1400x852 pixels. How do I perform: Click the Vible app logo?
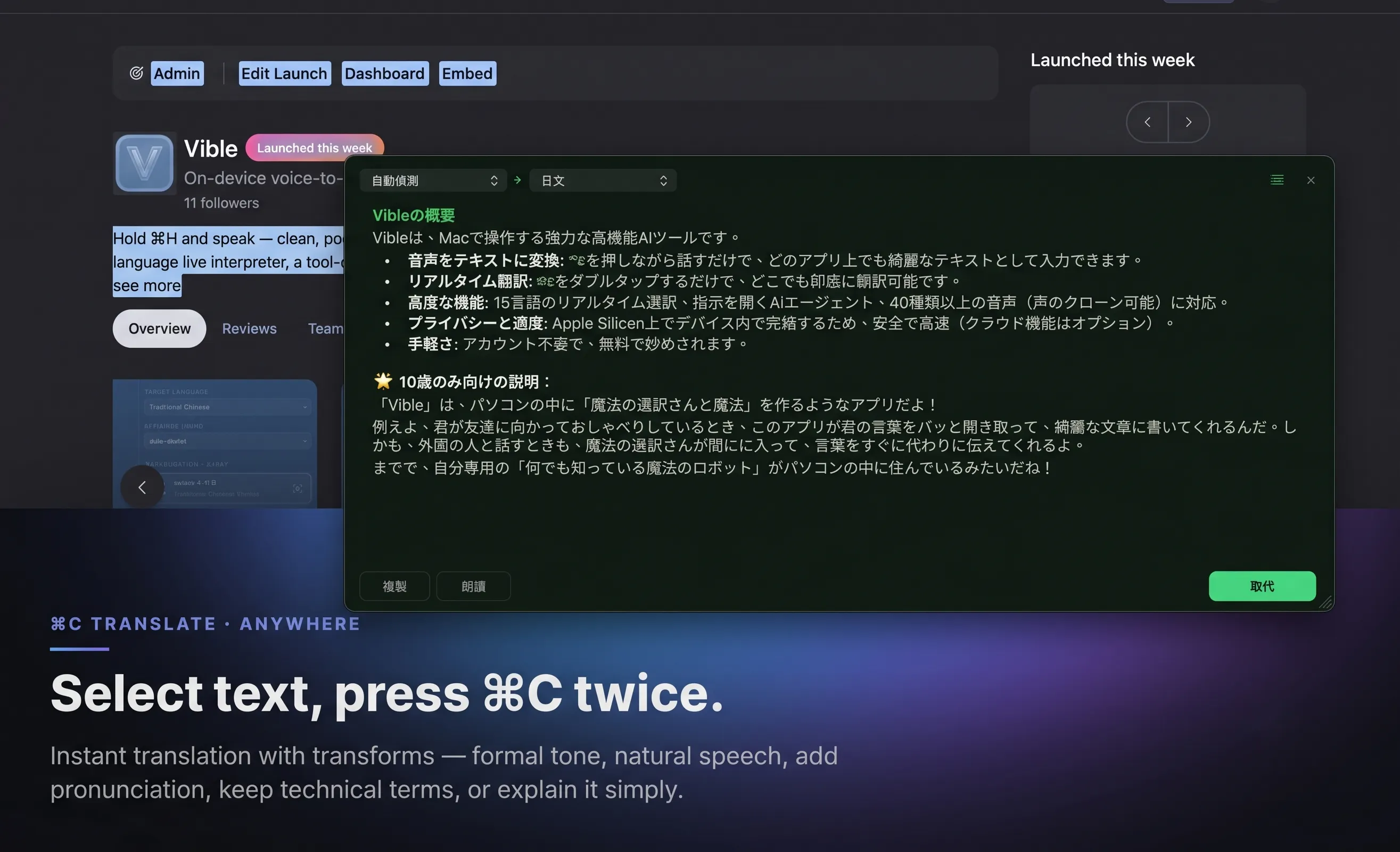pos(144,163)
